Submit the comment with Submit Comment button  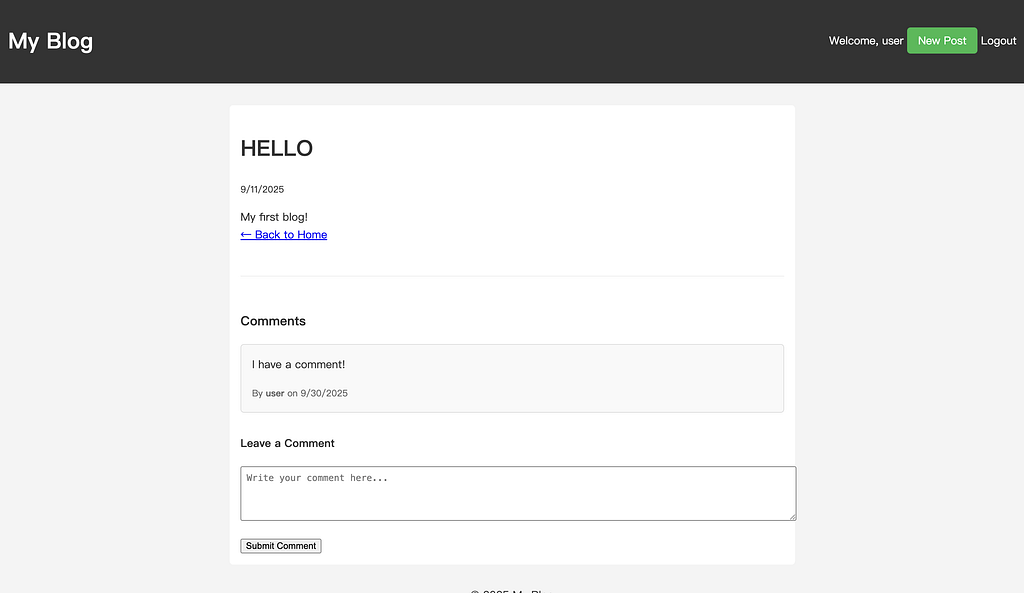tap(281, 546)
